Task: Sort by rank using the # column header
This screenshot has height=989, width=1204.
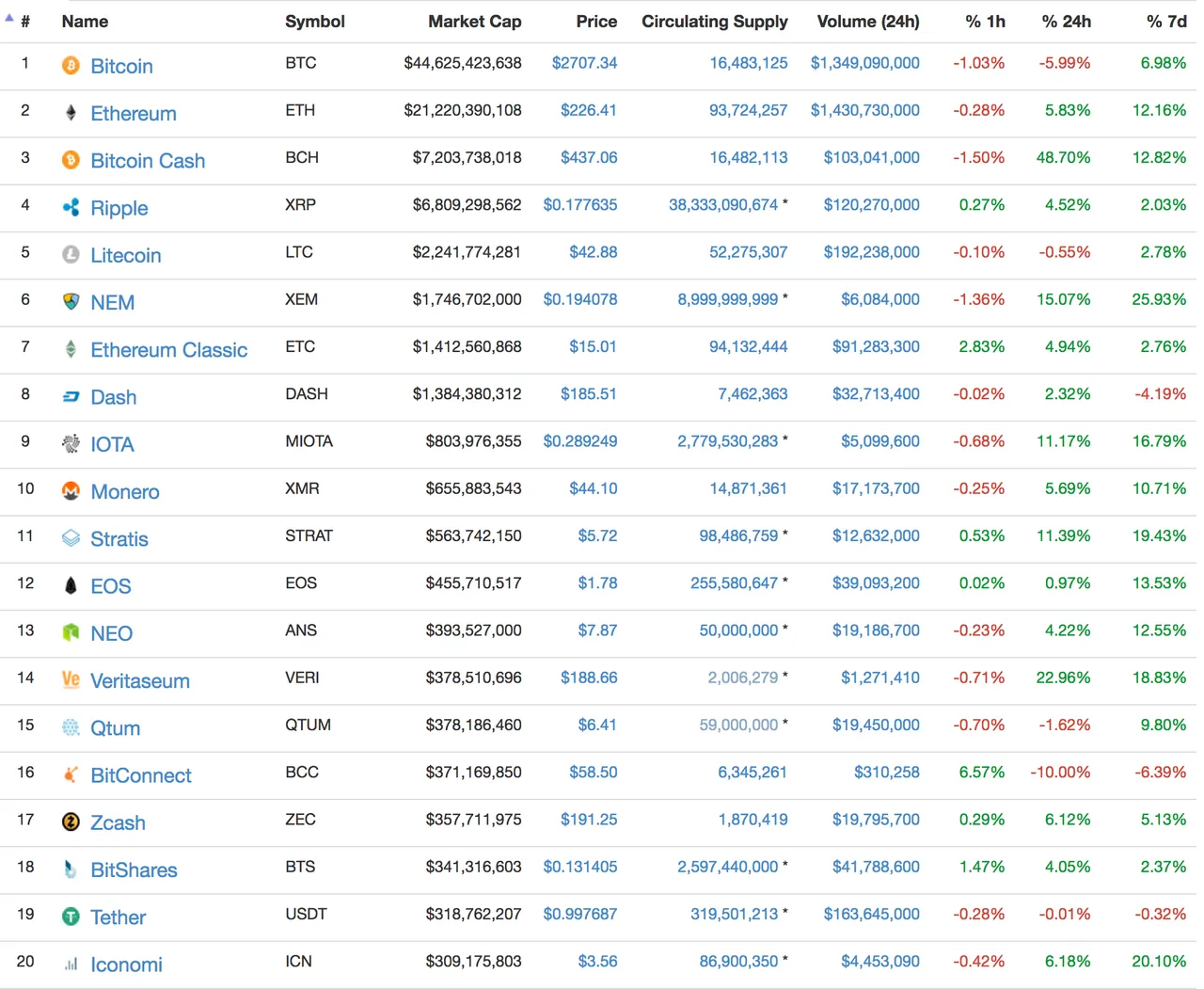Action: pyautogui.click(x=25, y=21)
